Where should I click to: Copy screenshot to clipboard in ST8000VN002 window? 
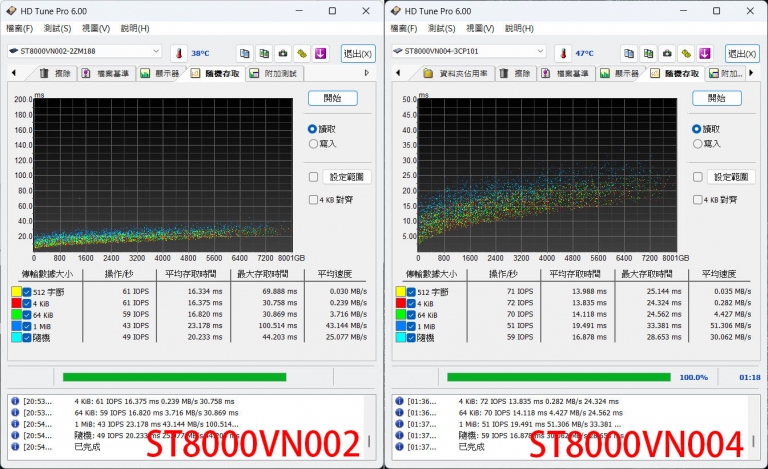[x=264, y=53]
